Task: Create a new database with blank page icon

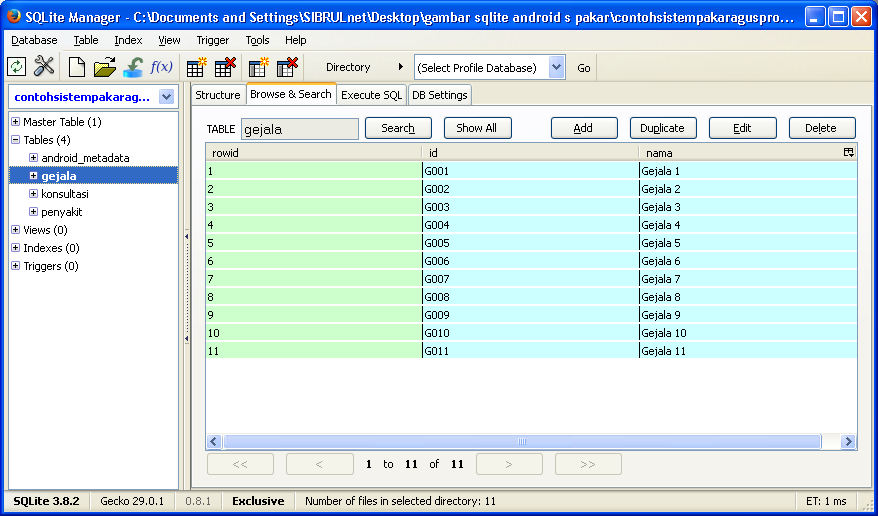Action: [x=77, y=67]
